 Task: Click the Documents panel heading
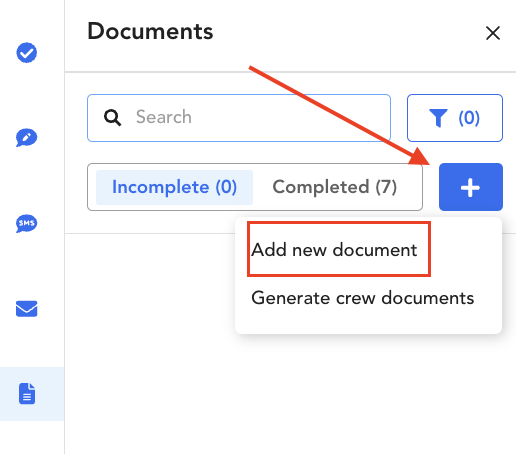150,31
